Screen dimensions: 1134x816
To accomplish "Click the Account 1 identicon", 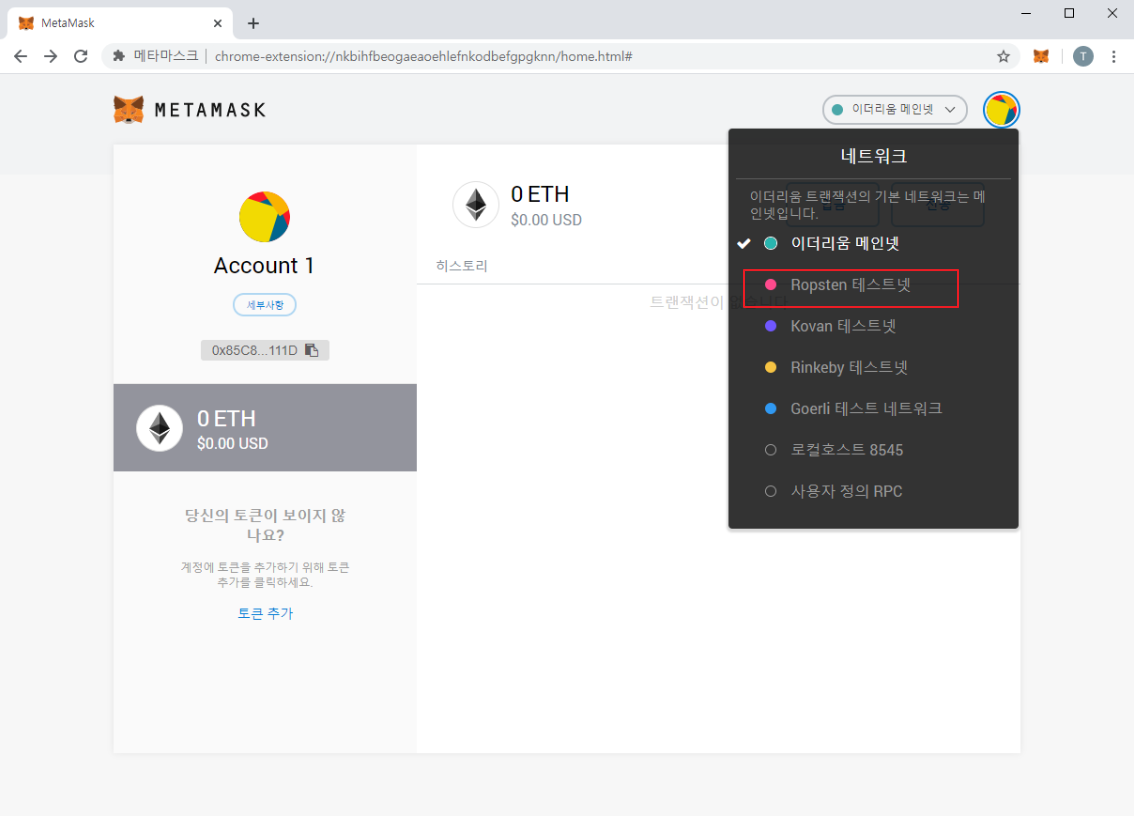I will (265, 216).
